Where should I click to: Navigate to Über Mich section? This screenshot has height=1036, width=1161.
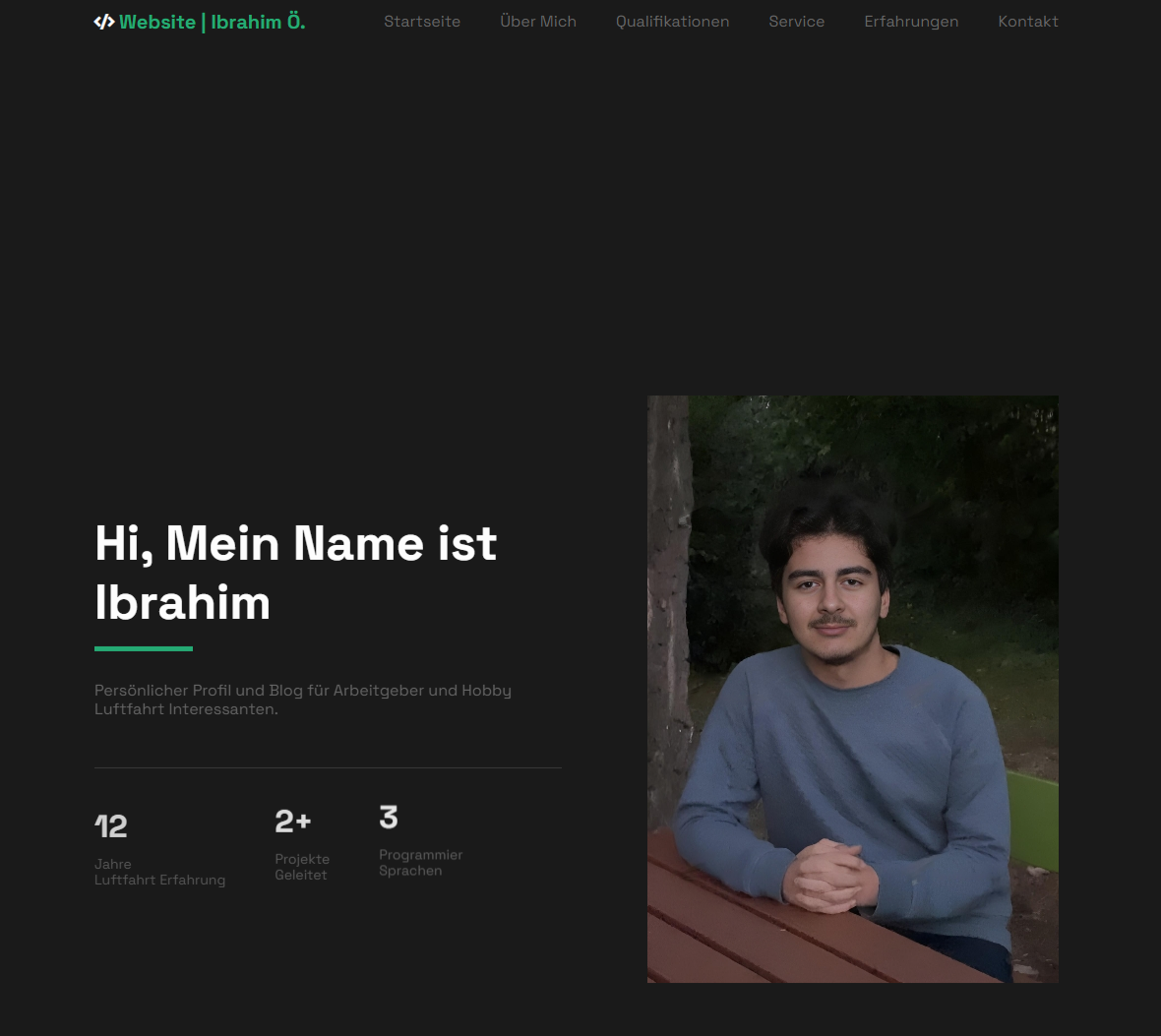click(x=538, y=21)
